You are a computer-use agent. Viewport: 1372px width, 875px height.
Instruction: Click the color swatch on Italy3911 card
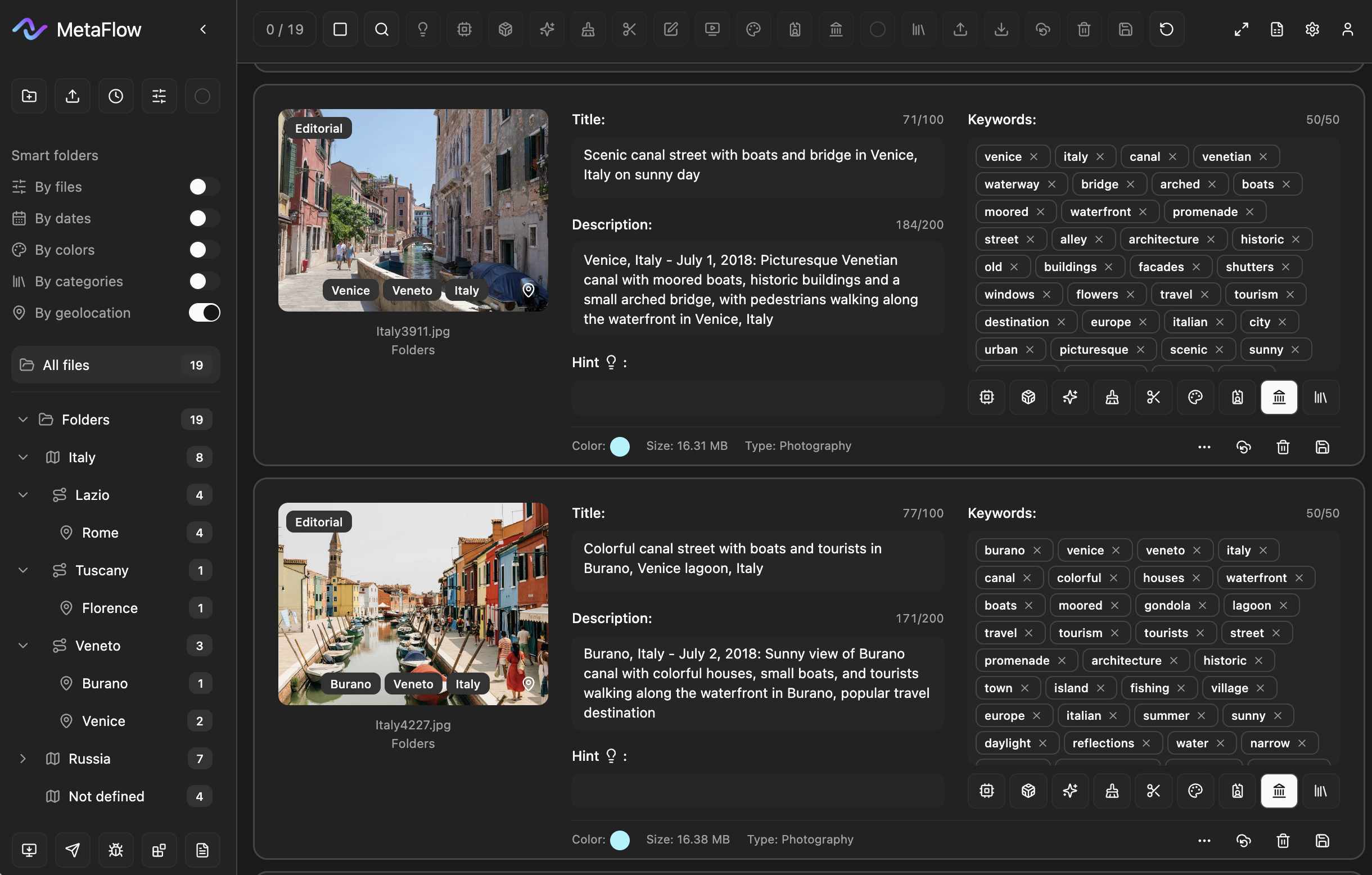pyautogui.click(x=619, y=446)
